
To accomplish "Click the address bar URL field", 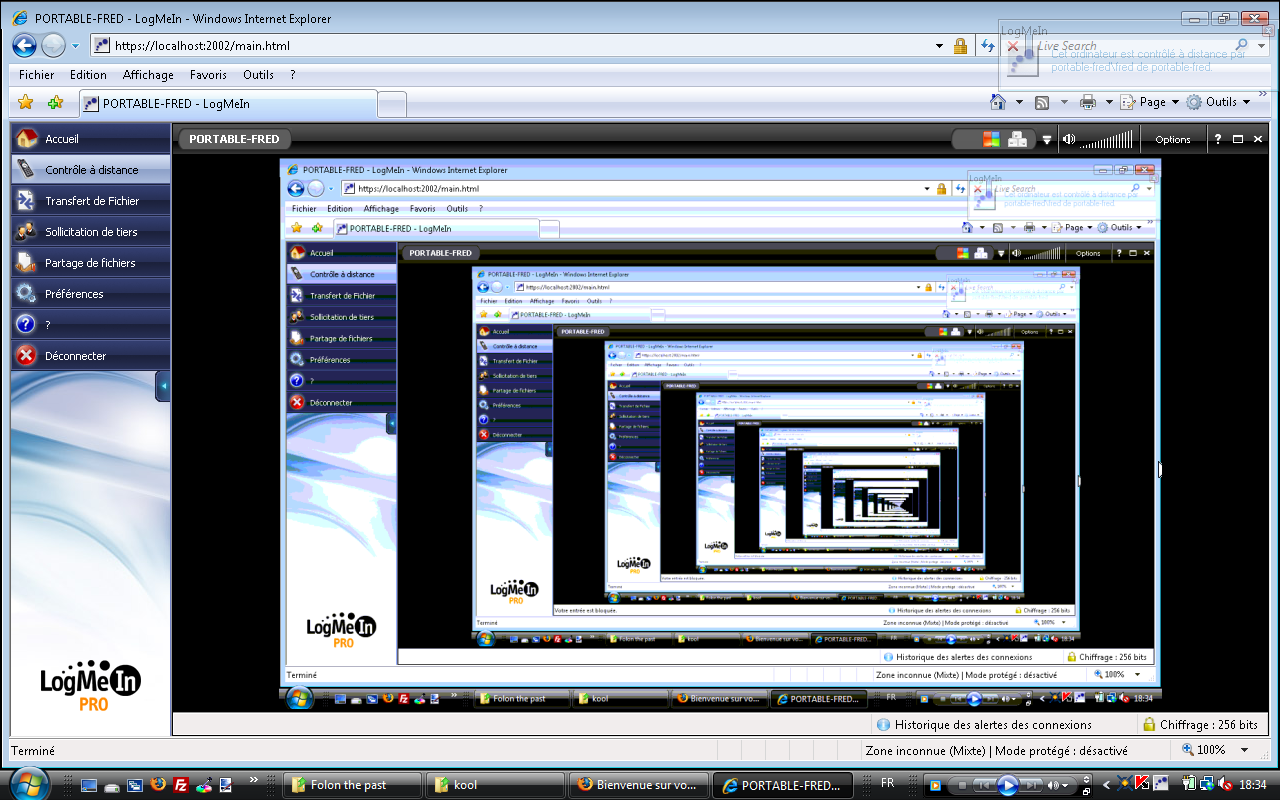I will coord(510,46).
